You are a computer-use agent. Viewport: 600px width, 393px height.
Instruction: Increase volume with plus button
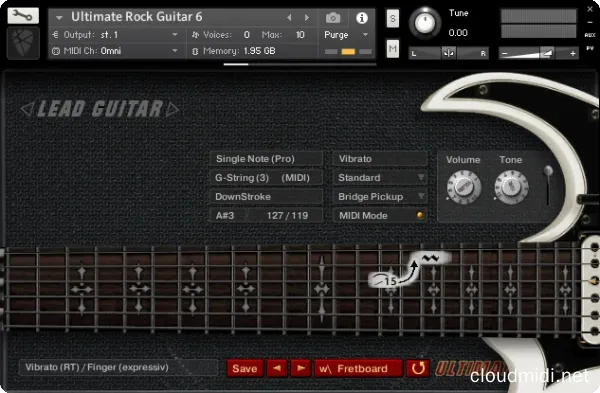point(572,54)
